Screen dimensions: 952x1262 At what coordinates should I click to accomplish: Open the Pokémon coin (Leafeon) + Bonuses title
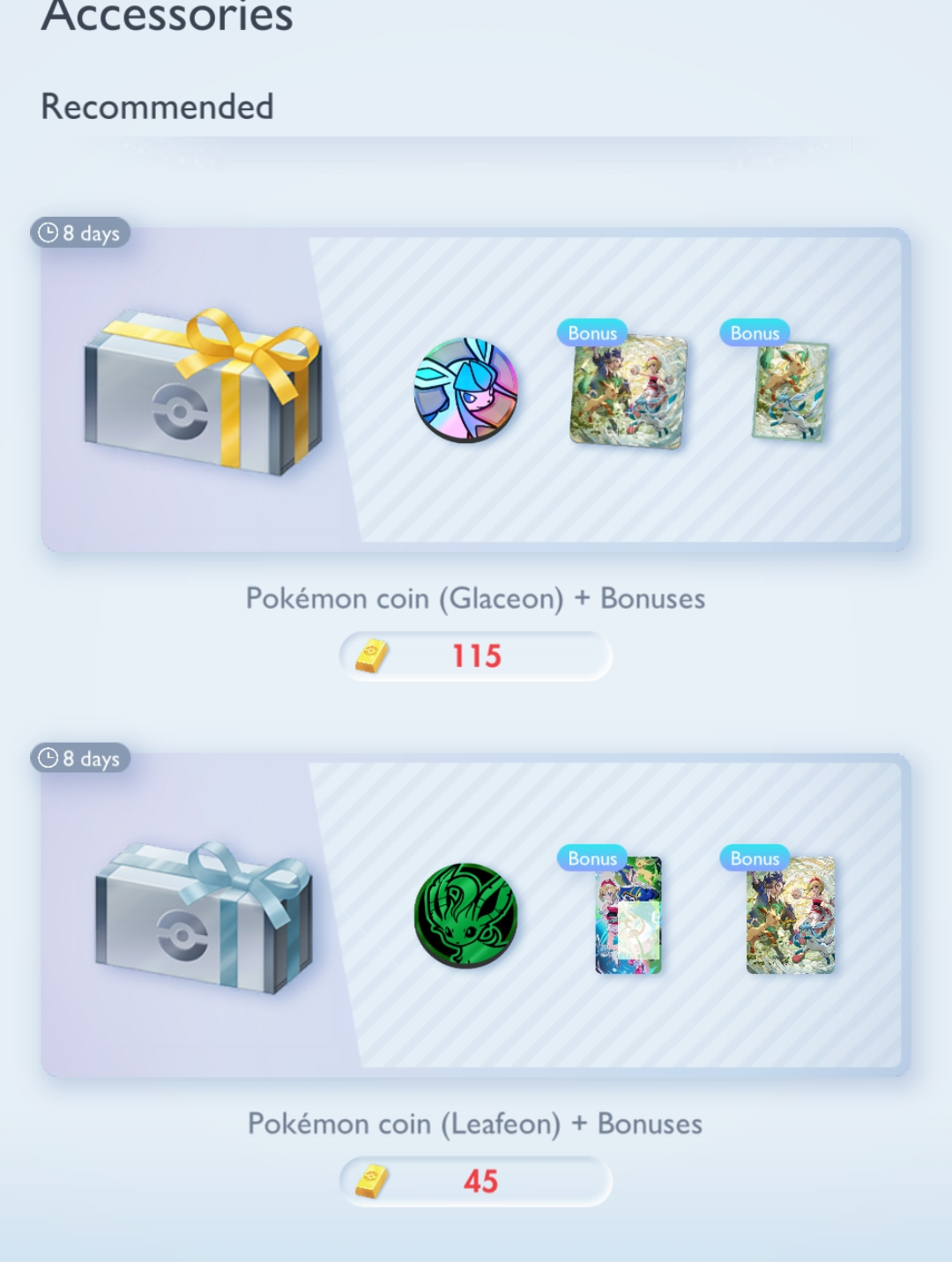click(475, 1124)
